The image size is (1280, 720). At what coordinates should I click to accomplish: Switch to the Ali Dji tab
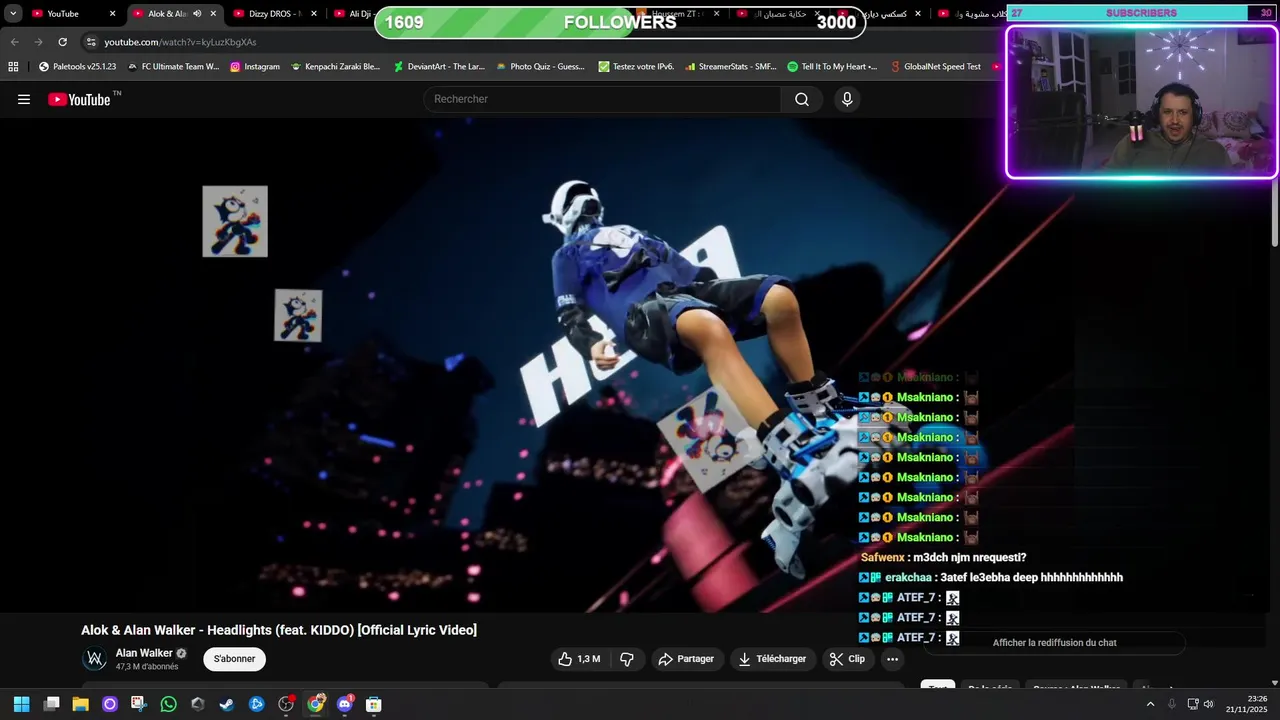[353, 14]
